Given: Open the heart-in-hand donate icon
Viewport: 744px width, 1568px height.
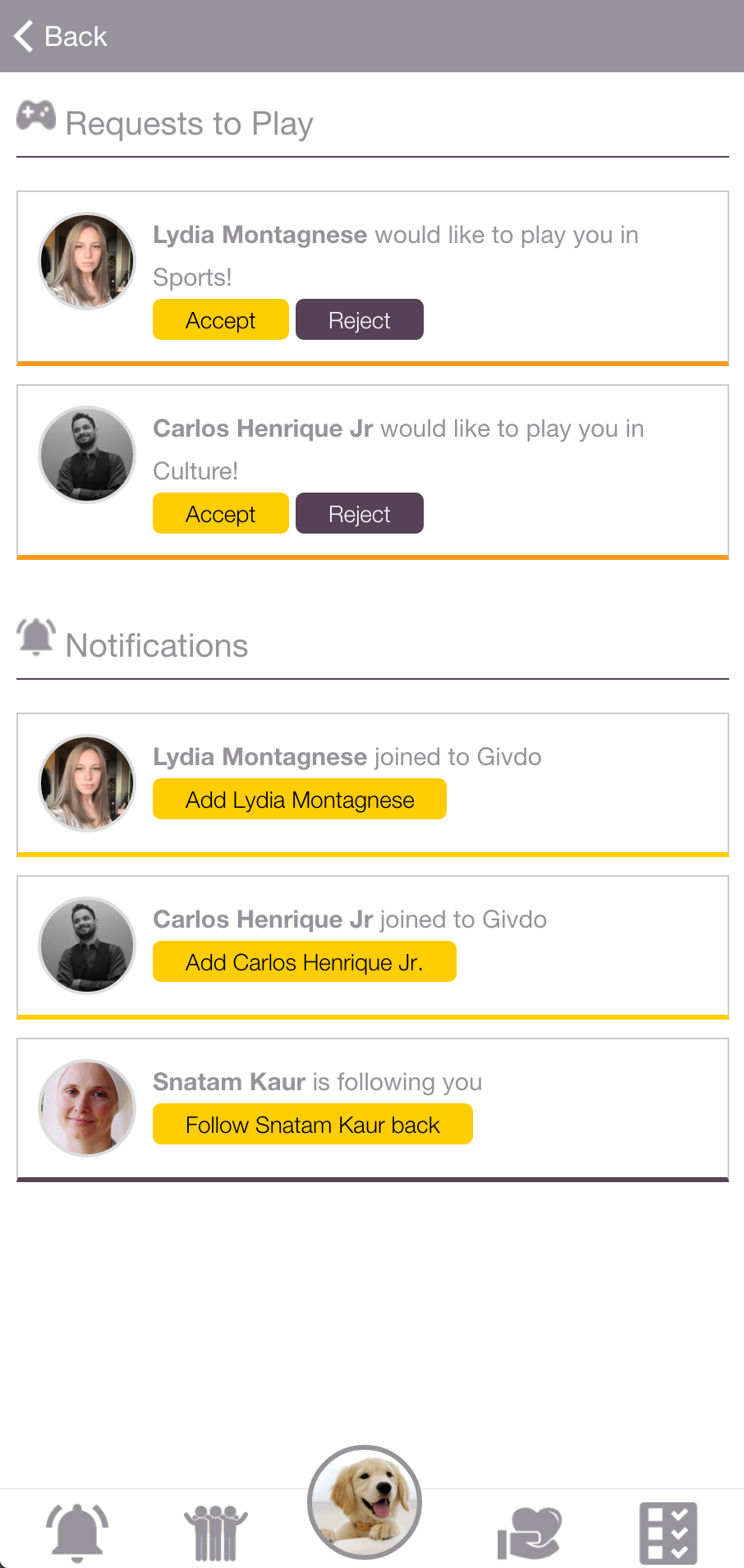Looking at the screenshot, I should coord(529,1532).
